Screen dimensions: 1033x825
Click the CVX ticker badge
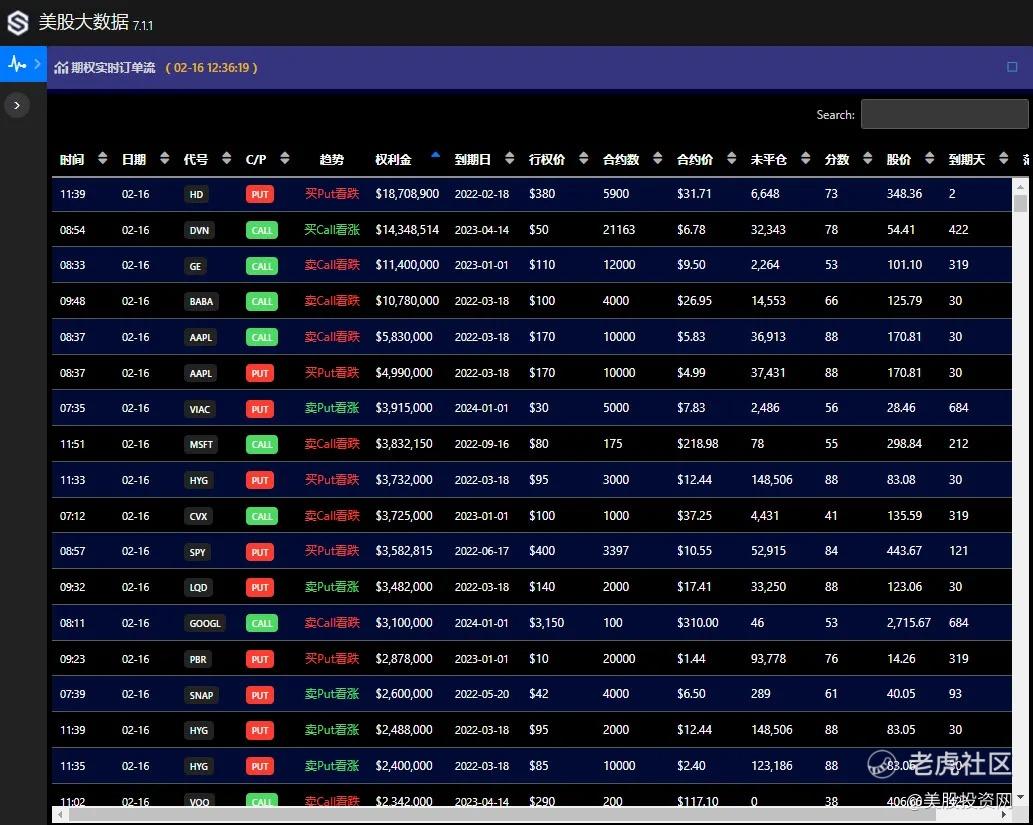click(x=198, y=517)
